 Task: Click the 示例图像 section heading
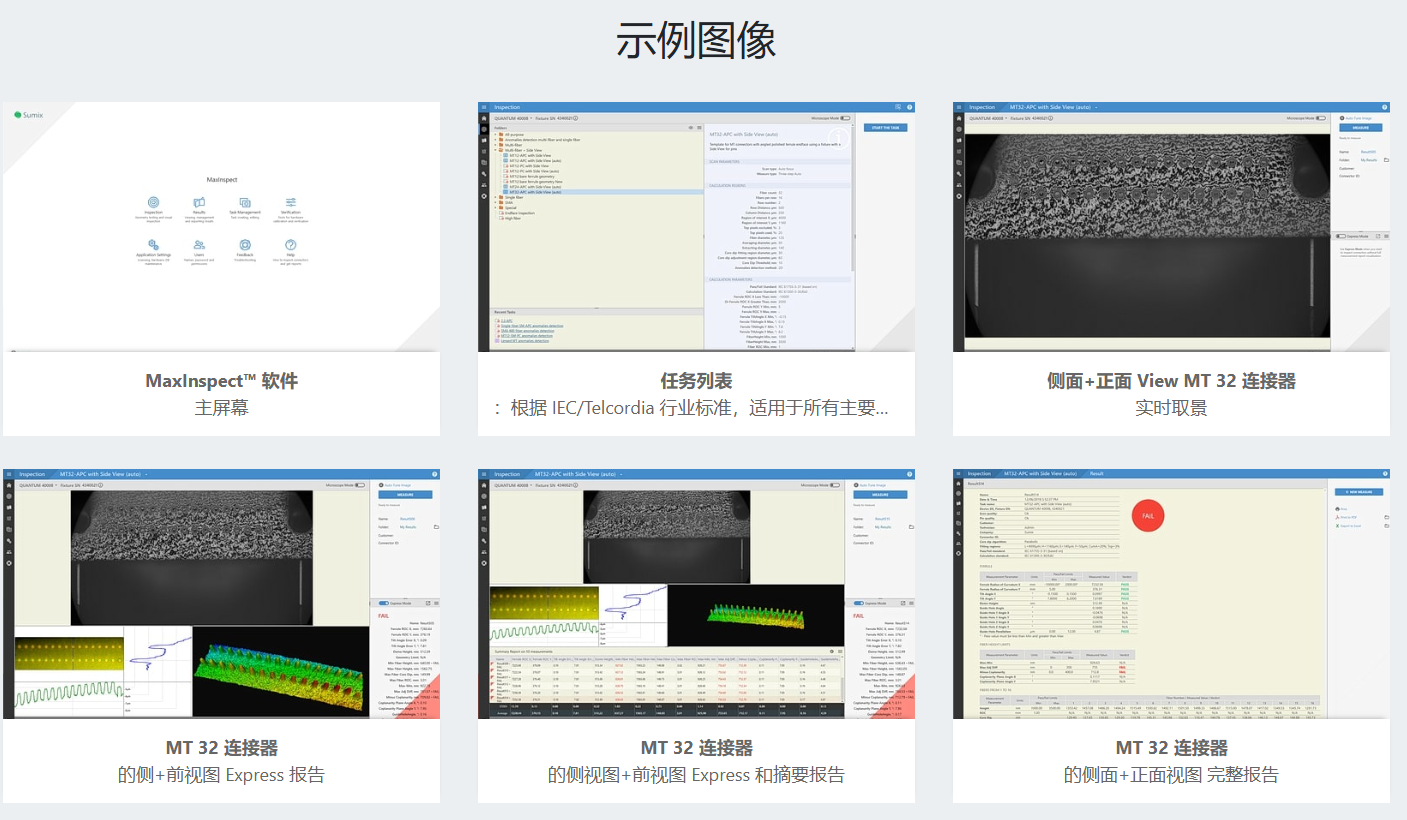coord(696,41)
